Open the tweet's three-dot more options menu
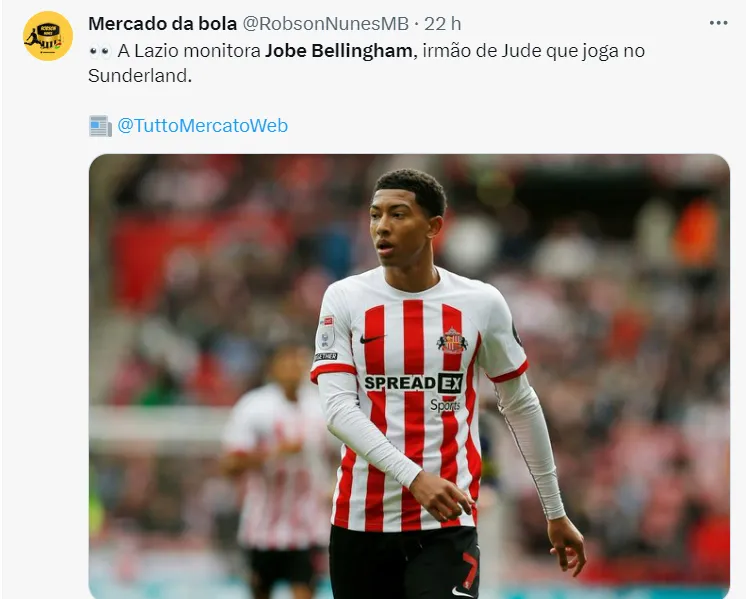This screenshot has width=746, height=599. [x=718, y=23]
